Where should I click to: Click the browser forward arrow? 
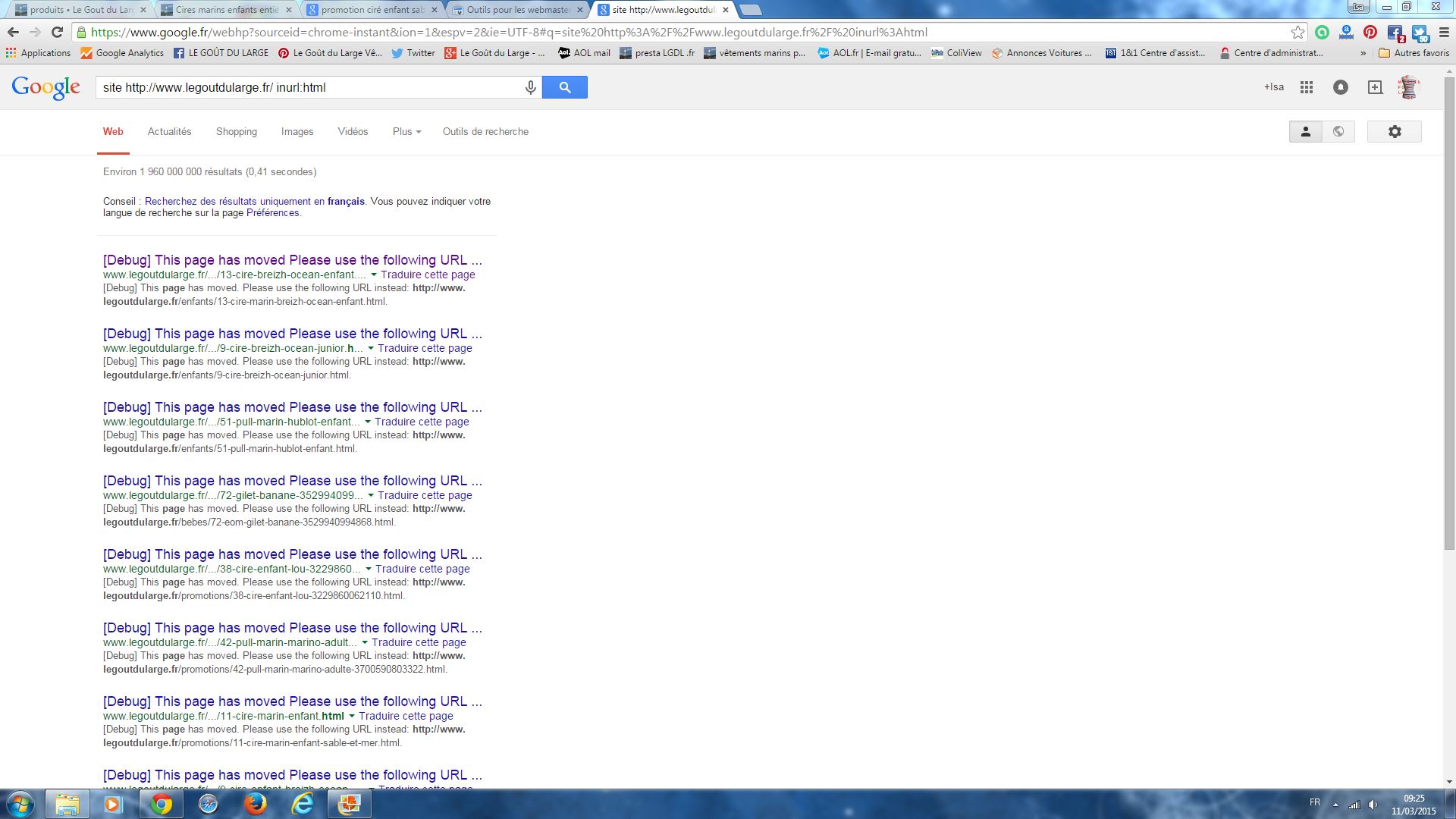tap(35, 32)
